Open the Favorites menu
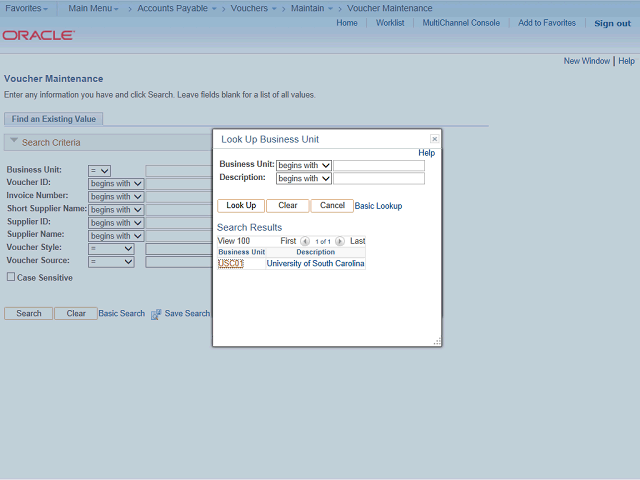This screenshot has width=640, height=480. [26, 8]
